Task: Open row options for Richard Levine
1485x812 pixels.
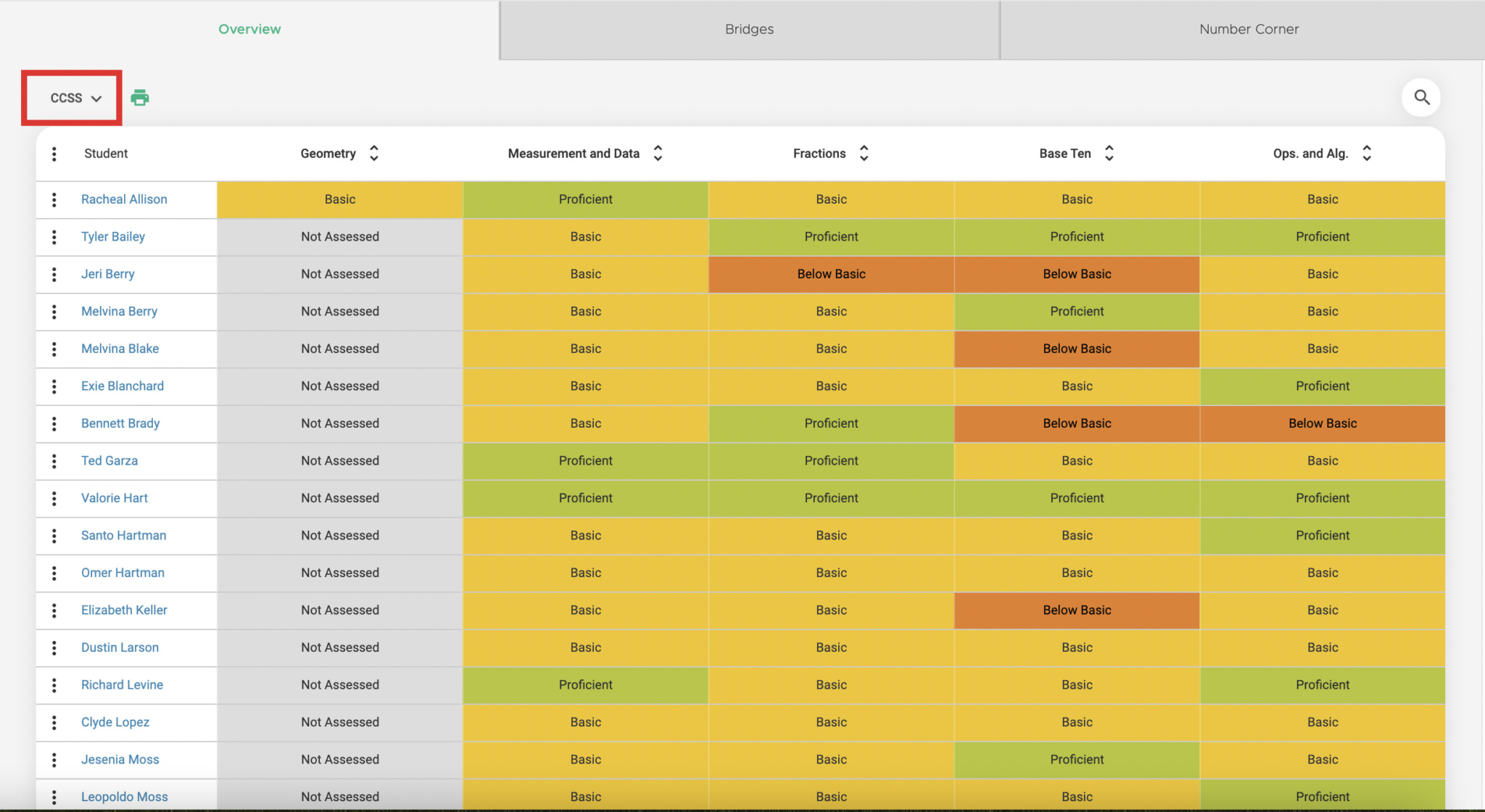Action: 54,685
